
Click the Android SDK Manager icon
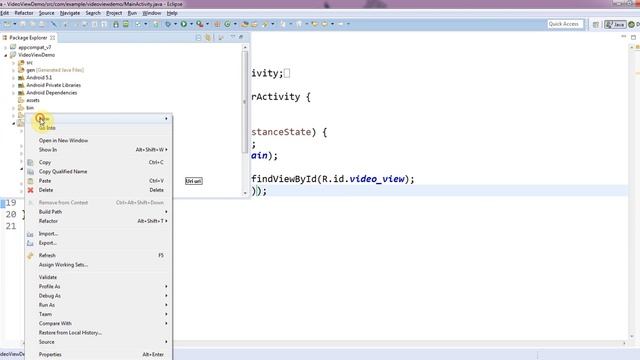point(116,24)
